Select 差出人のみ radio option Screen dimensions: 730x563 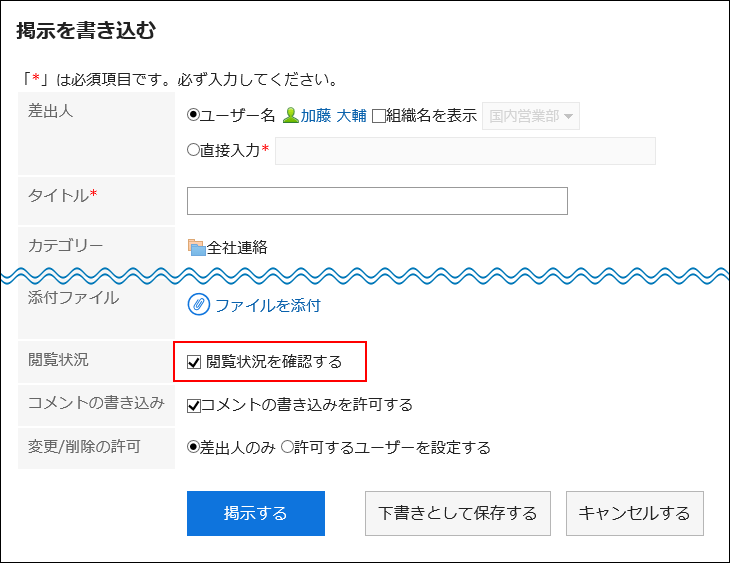click(x=193, y=447)
